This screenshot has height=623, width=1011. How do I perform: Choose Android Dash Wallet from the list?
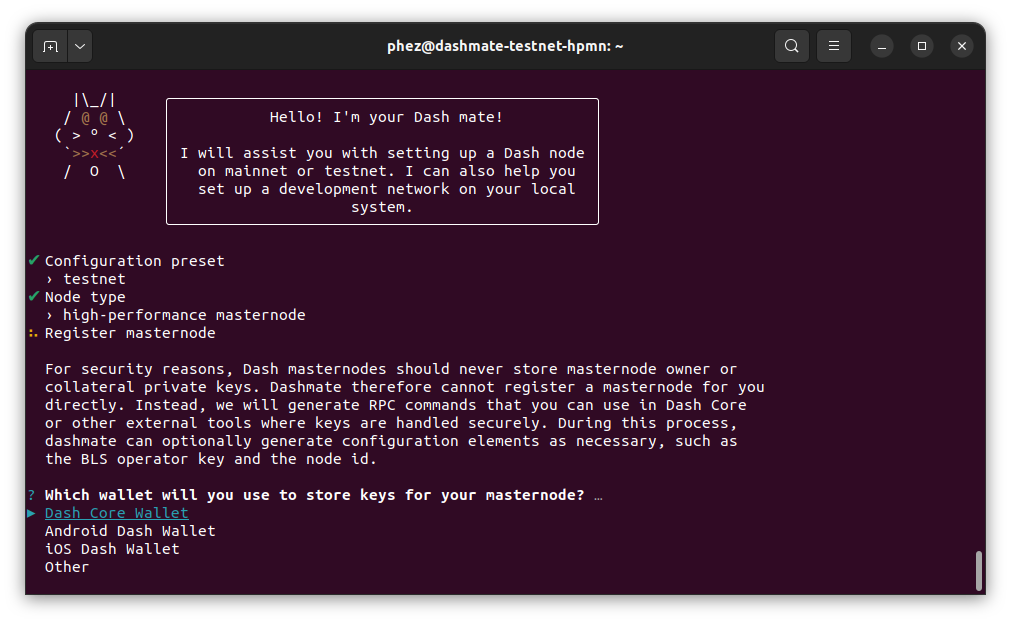[130, 531]
